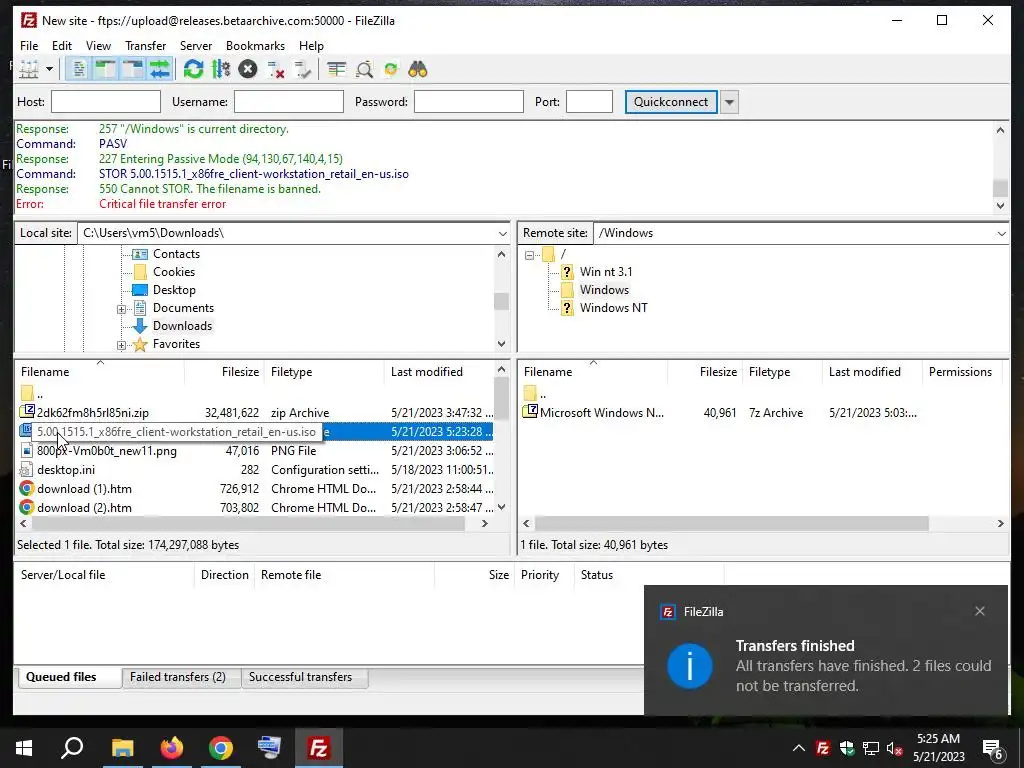
Task: Open the Site Manager dropdown arrow
Action: [x=49, y=69]
